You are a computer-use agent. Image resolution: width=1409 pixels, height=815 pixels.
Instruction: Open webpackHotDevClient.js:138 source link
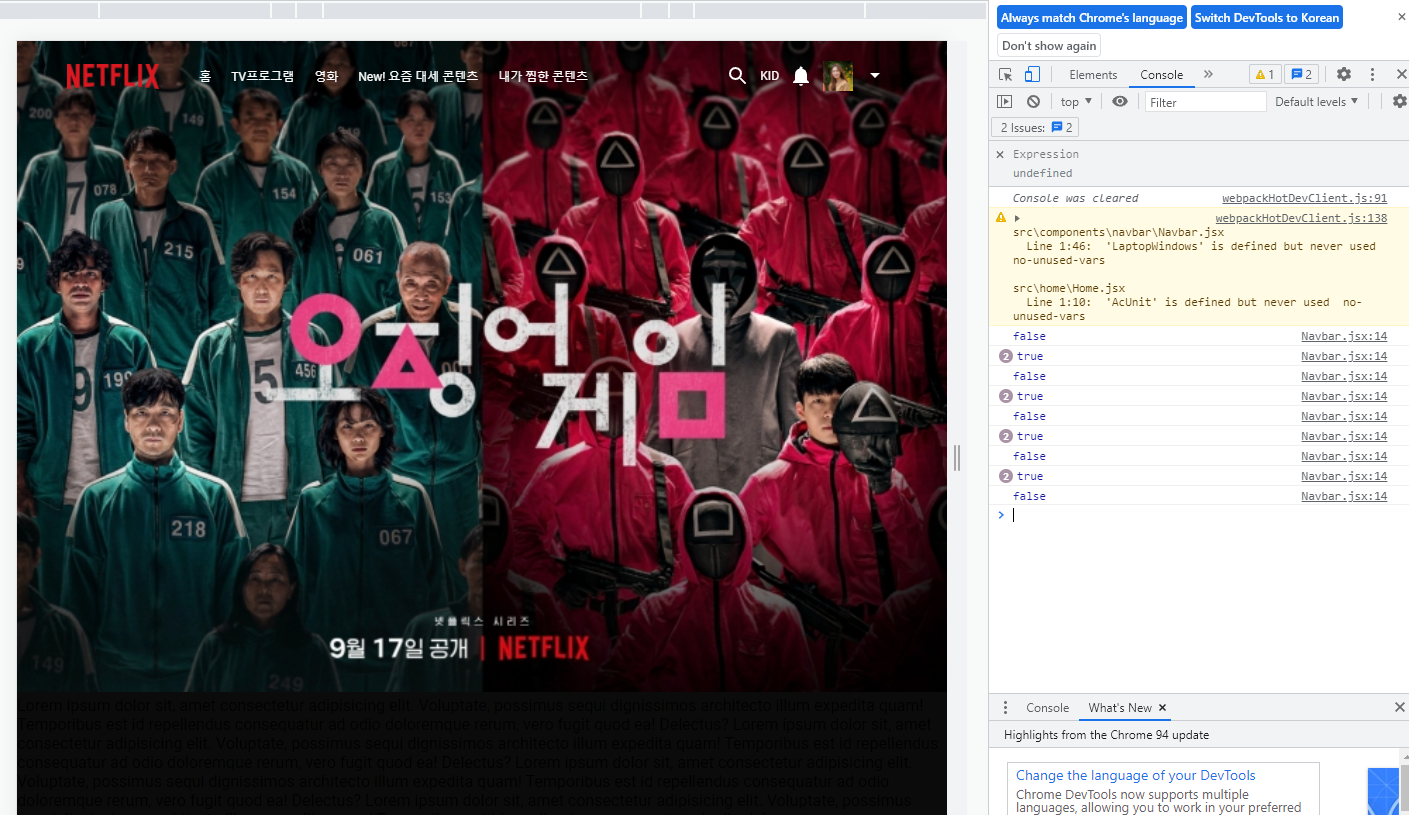click(1301, 218)
